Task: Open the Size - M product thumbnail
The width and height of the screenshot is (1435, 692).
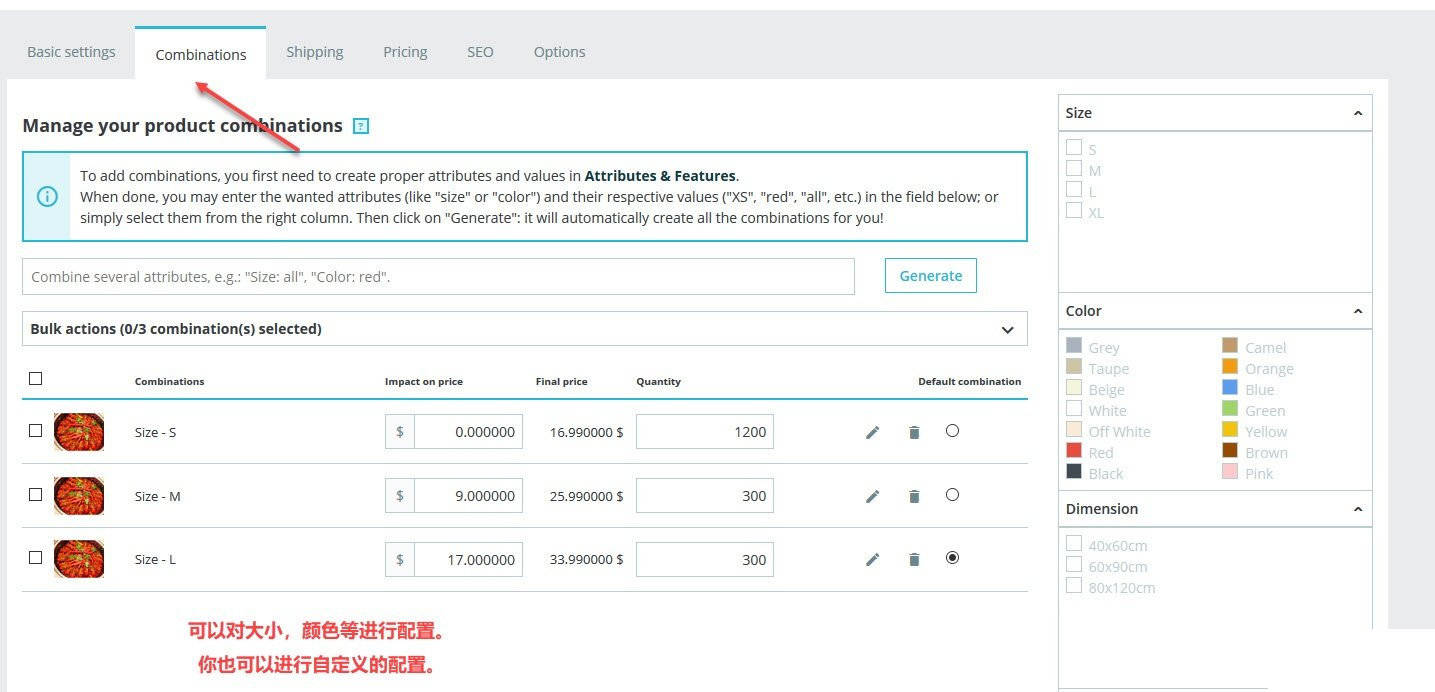Action: point(79,496)
